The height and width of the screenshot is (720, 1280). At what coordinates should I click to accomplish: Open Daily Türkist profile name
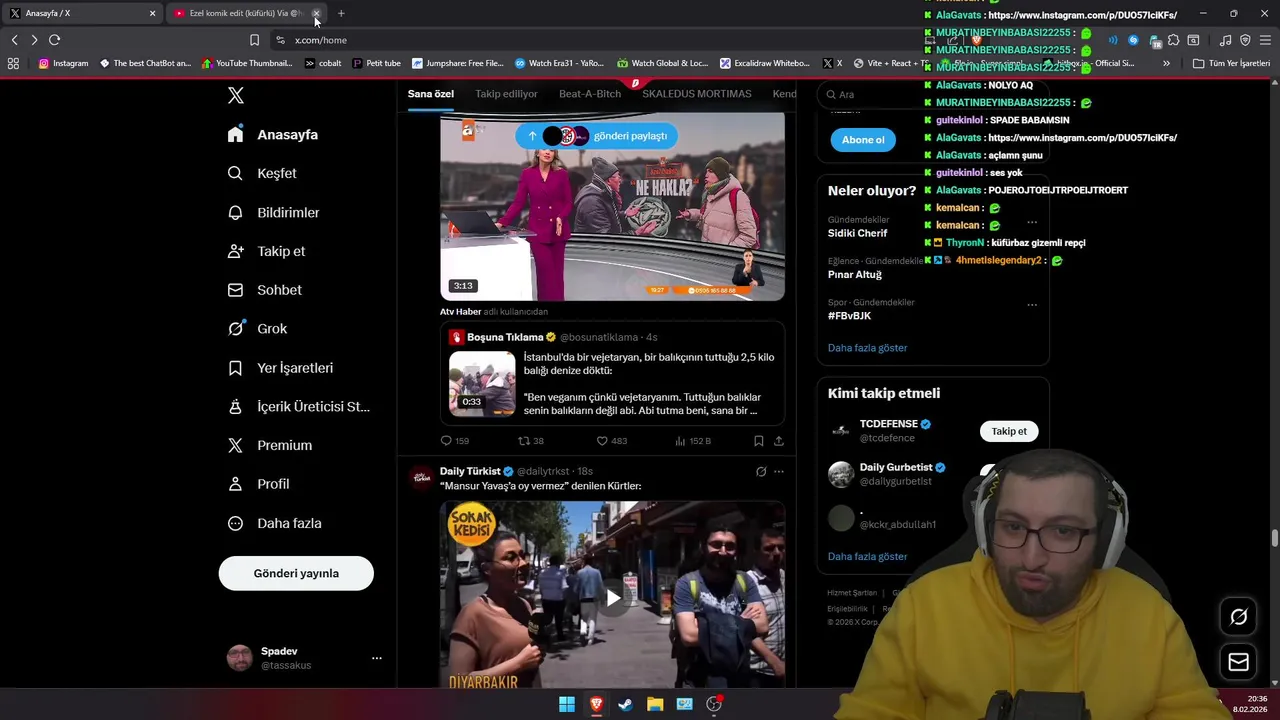[470, 471]
